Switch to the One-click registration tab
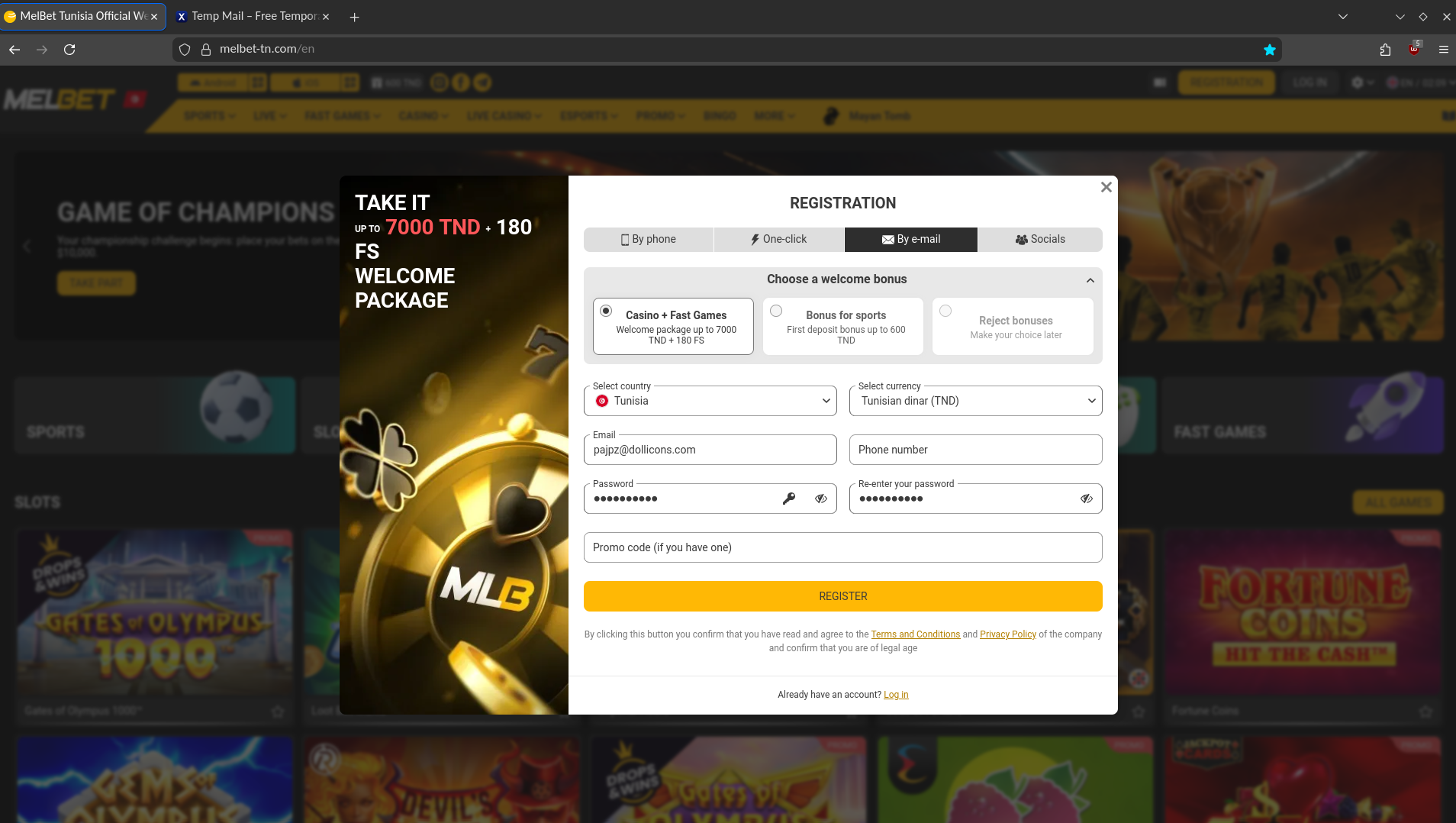This screenshot has width=1456, height=823. coord(779,239)
